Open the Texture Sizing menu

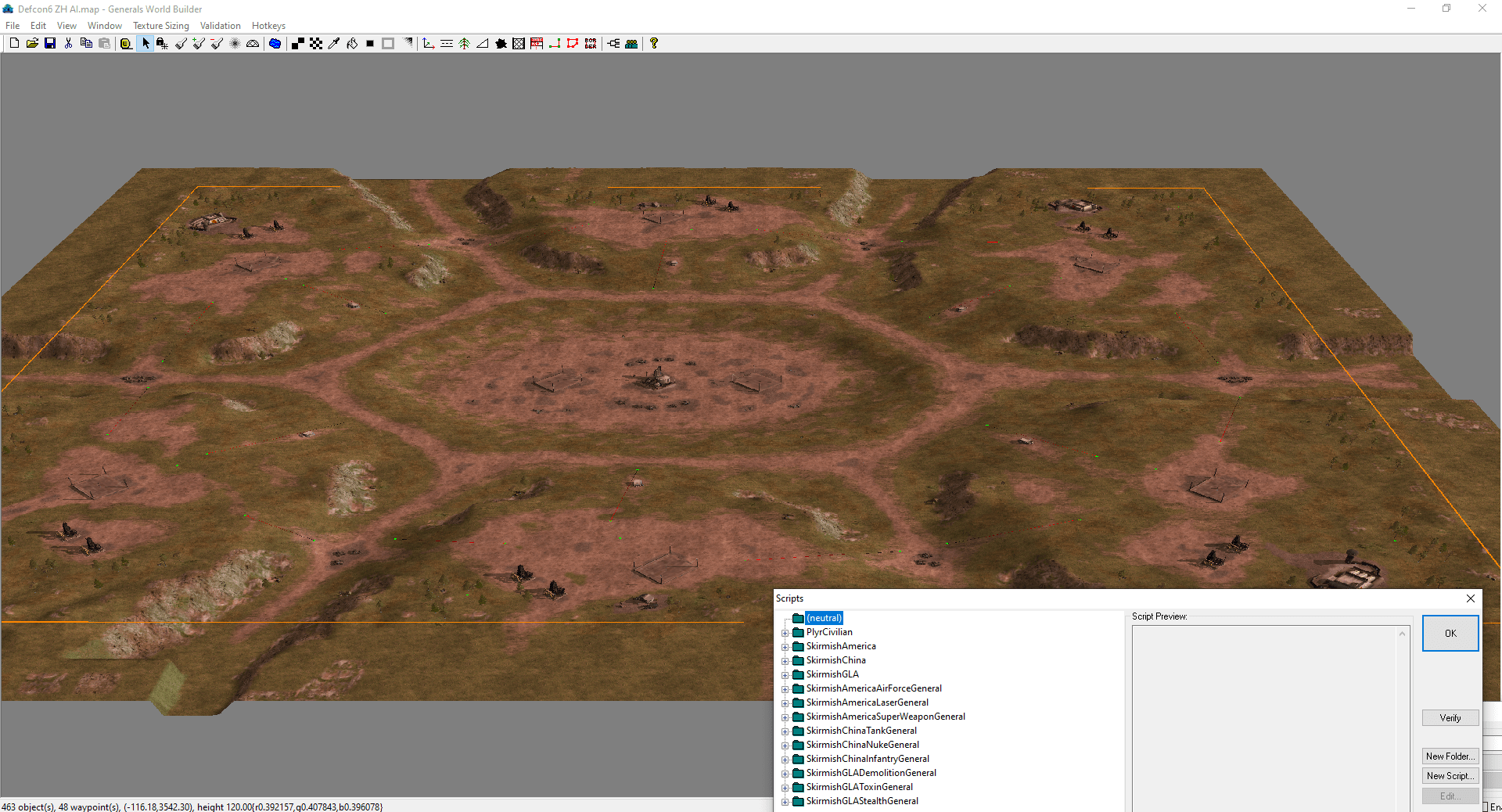(161, 26)
